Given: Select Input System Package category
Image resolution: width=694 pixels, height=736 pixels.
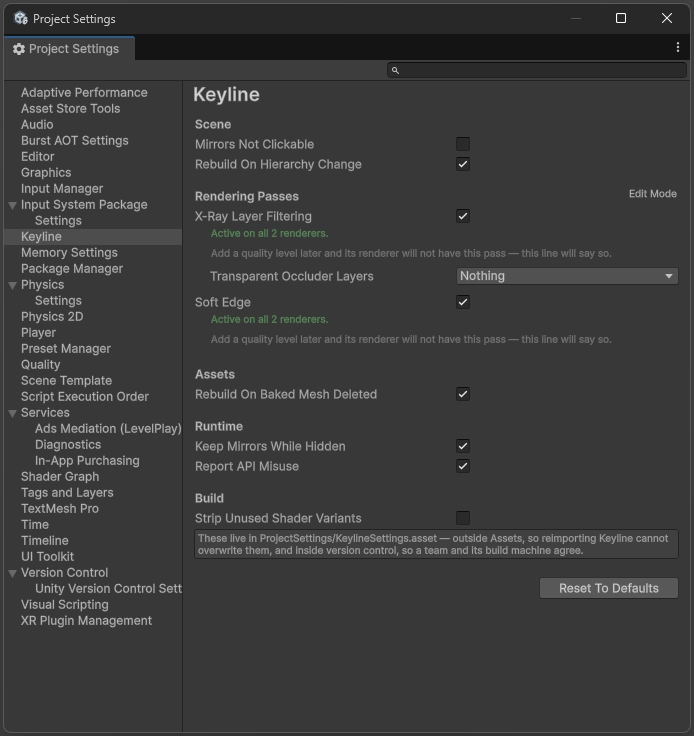Looking at the screenshot, I should click(84, 205).
